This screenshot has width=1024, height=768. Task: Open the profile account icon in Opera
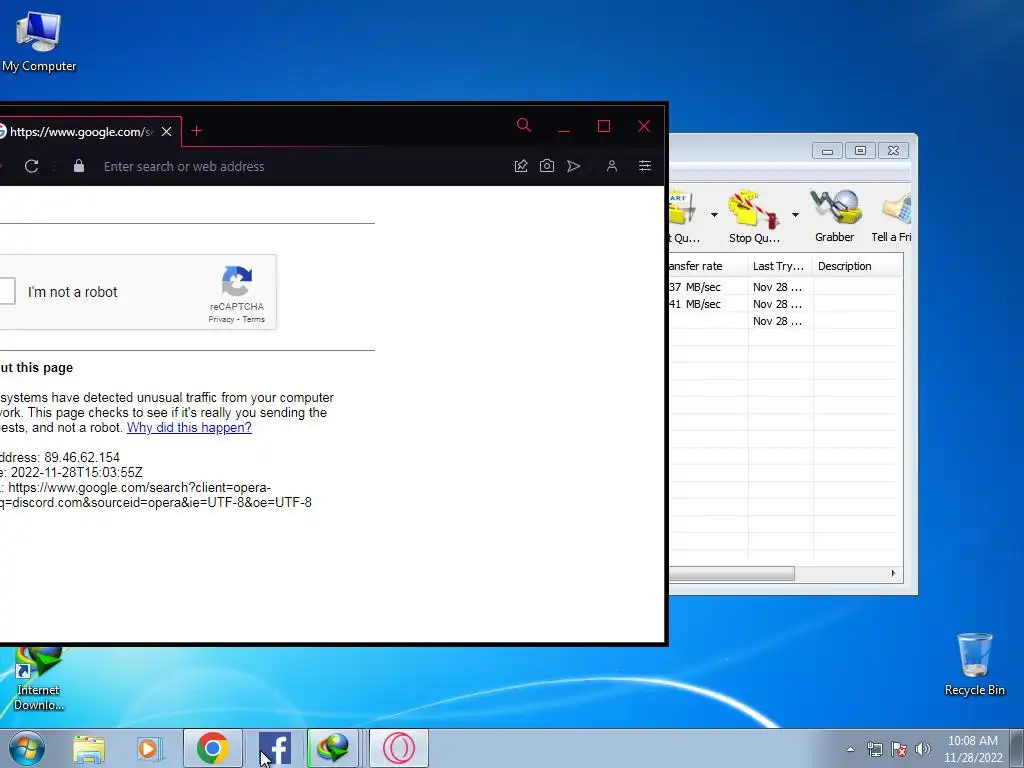point(612,166)
